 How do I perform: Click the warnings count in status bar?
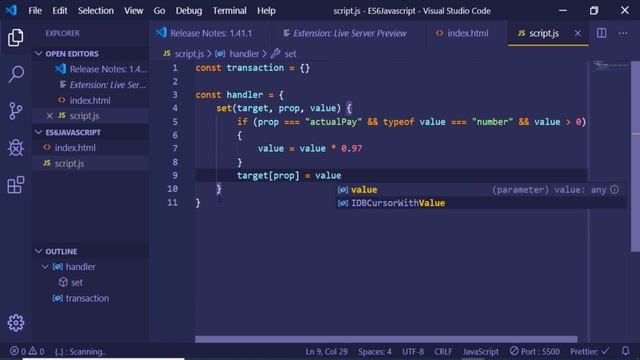[x=36, y=351]
